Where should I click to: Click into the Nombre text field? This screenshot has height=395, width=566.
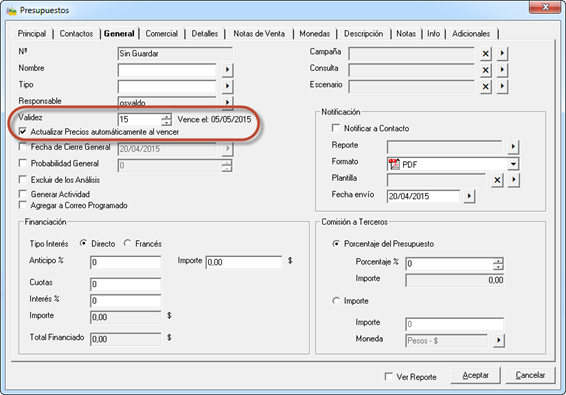click(x=167, y=70)
